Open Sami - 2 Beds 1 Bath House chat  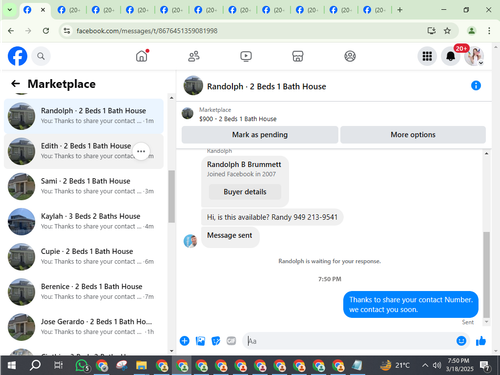point(84,186)
